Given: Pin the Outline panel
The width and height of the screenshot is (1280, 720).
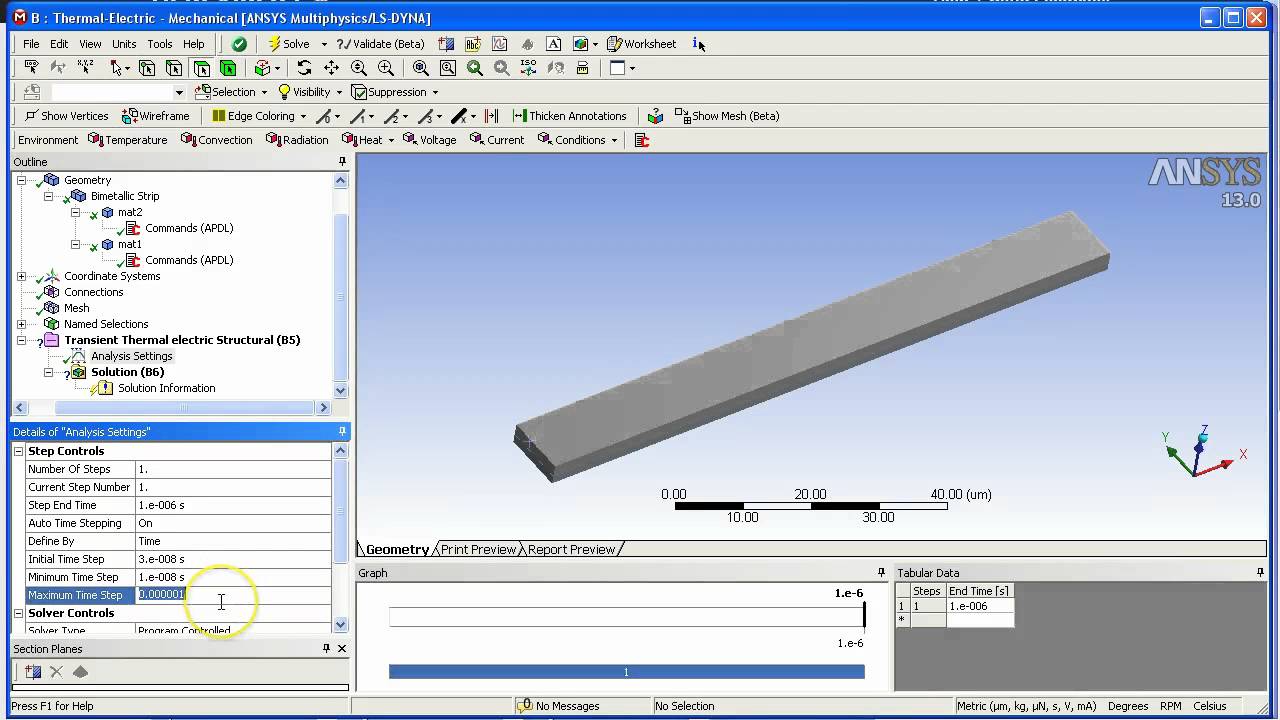Looking at the screenshot, I should click(x=342, y=162).
